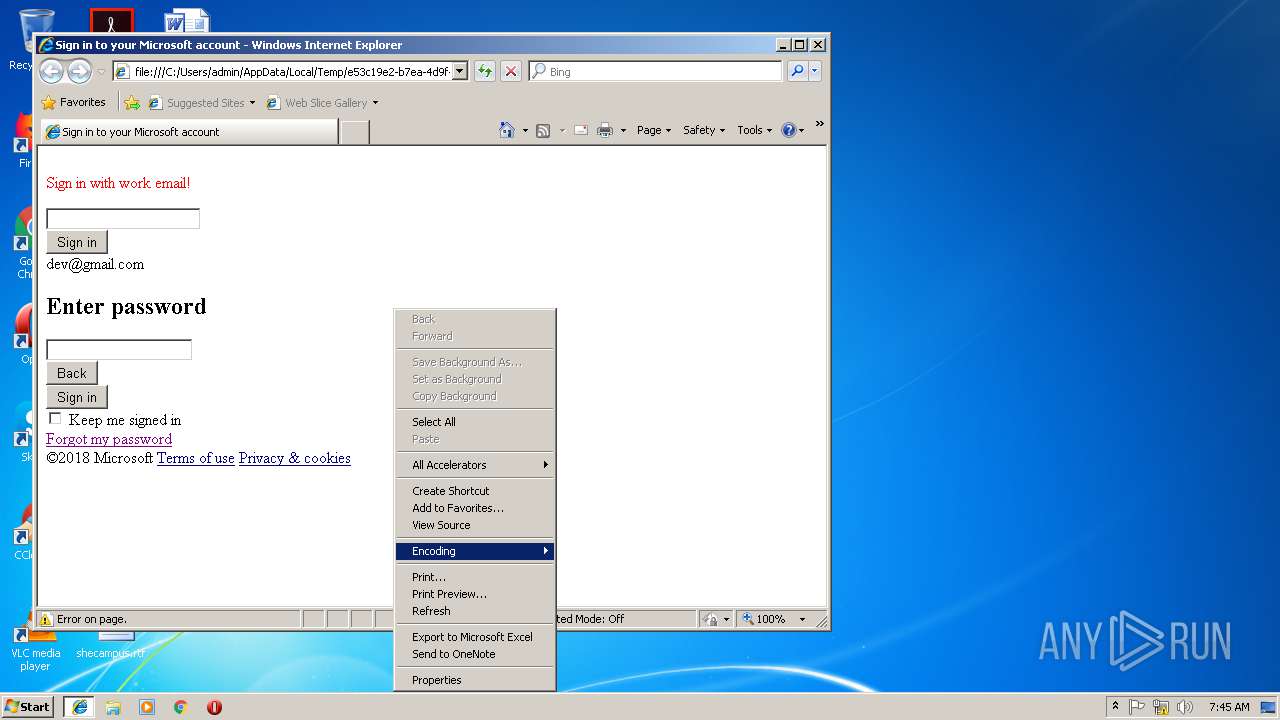
Task: Click the Add to Favorites Bar icon
Action: [132, 102]
